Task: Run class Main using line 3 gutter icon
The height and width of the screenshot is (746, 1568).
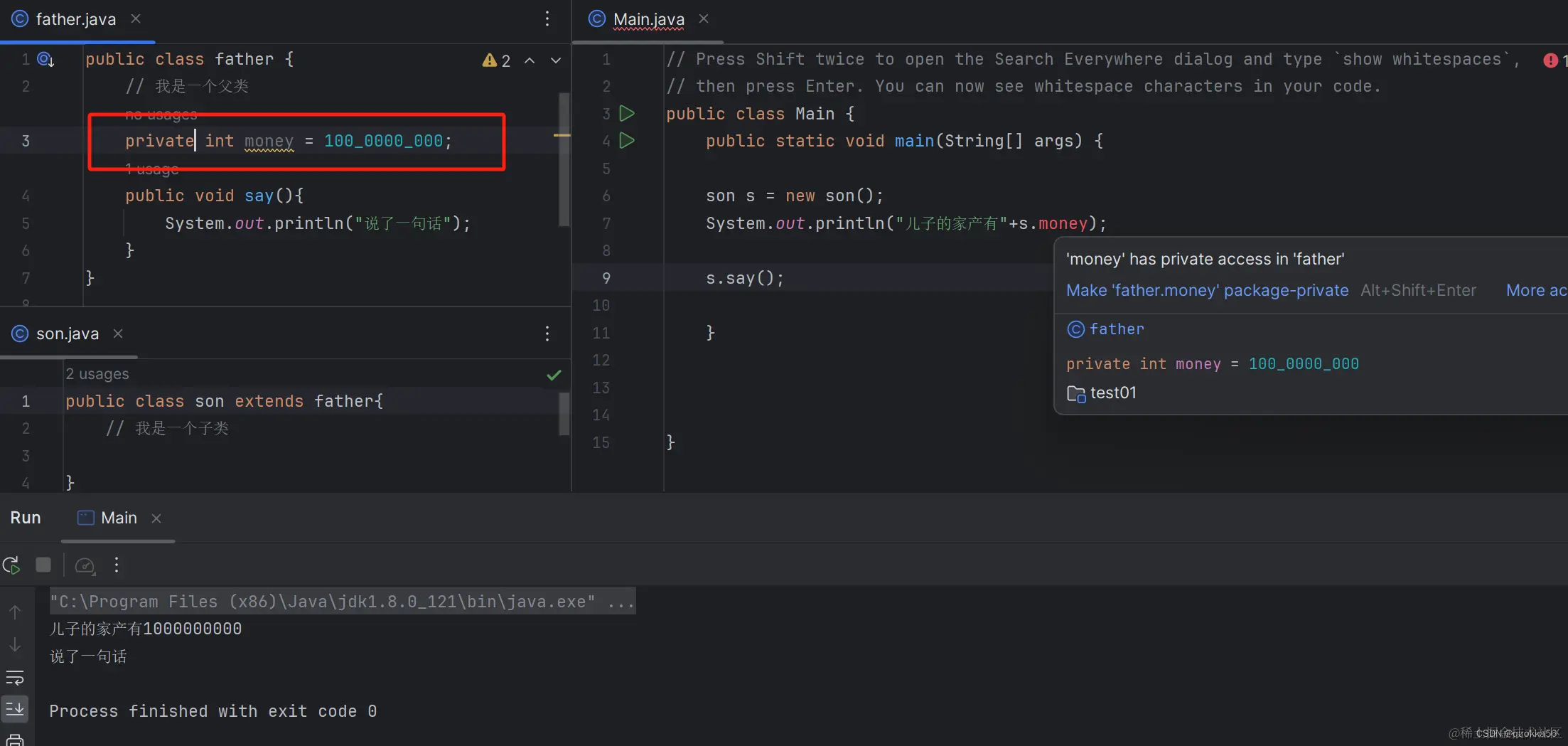Action: (x=627, y=113)
